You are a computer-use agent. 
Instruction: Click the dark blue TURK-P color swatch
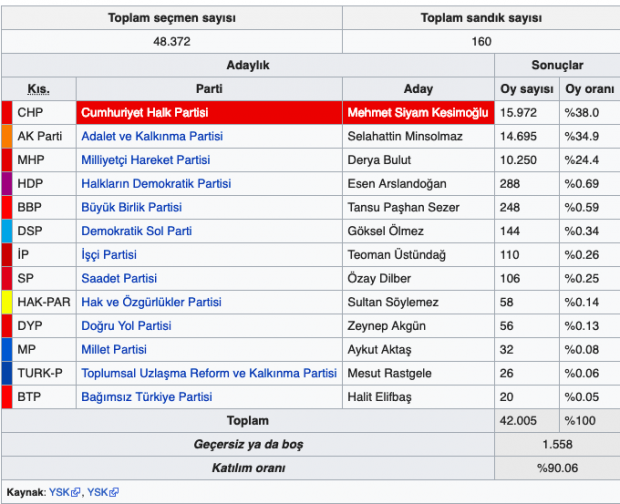click(7, 374)
